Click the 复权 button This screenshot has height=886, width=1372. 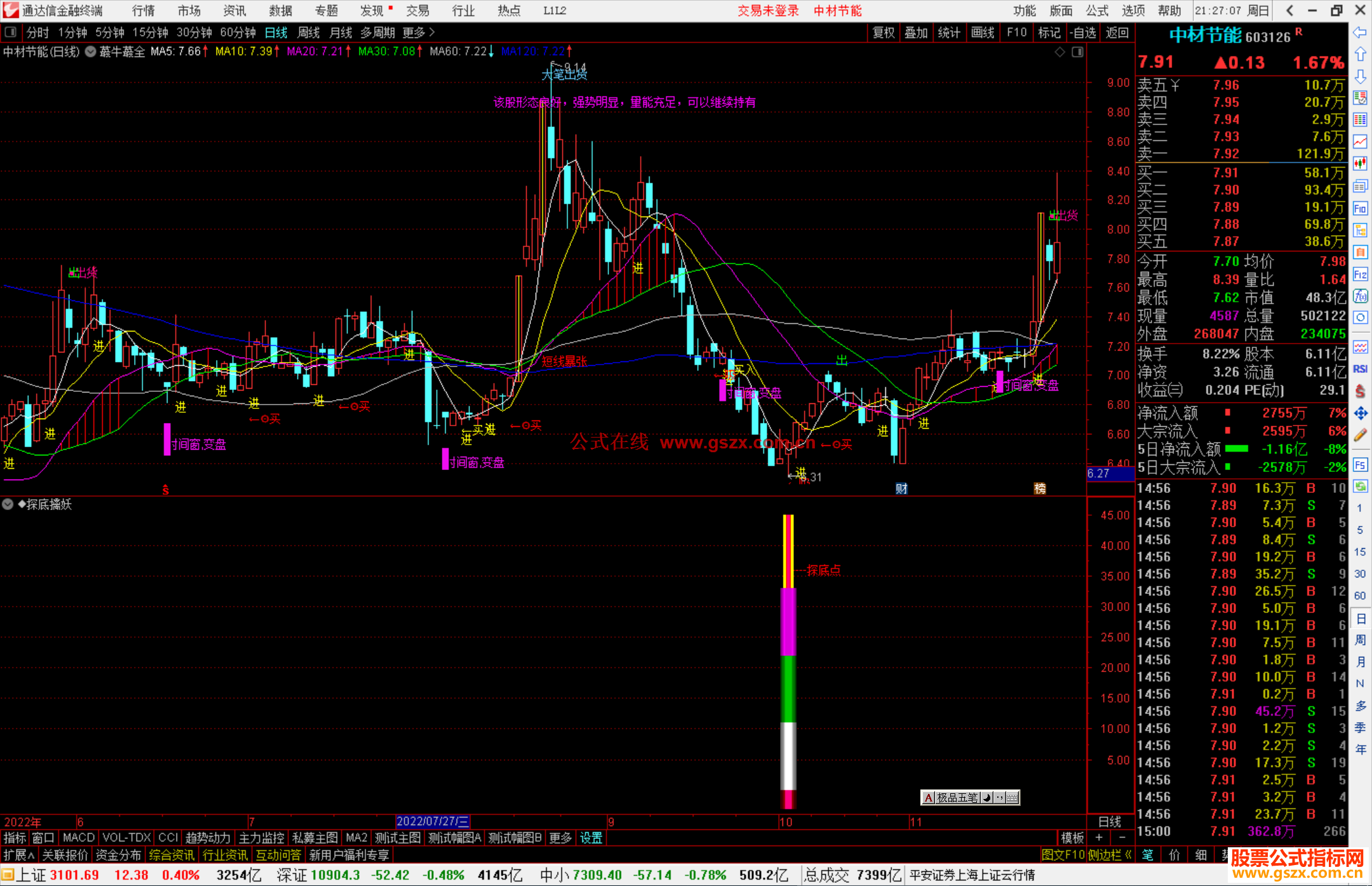[884, 32]
